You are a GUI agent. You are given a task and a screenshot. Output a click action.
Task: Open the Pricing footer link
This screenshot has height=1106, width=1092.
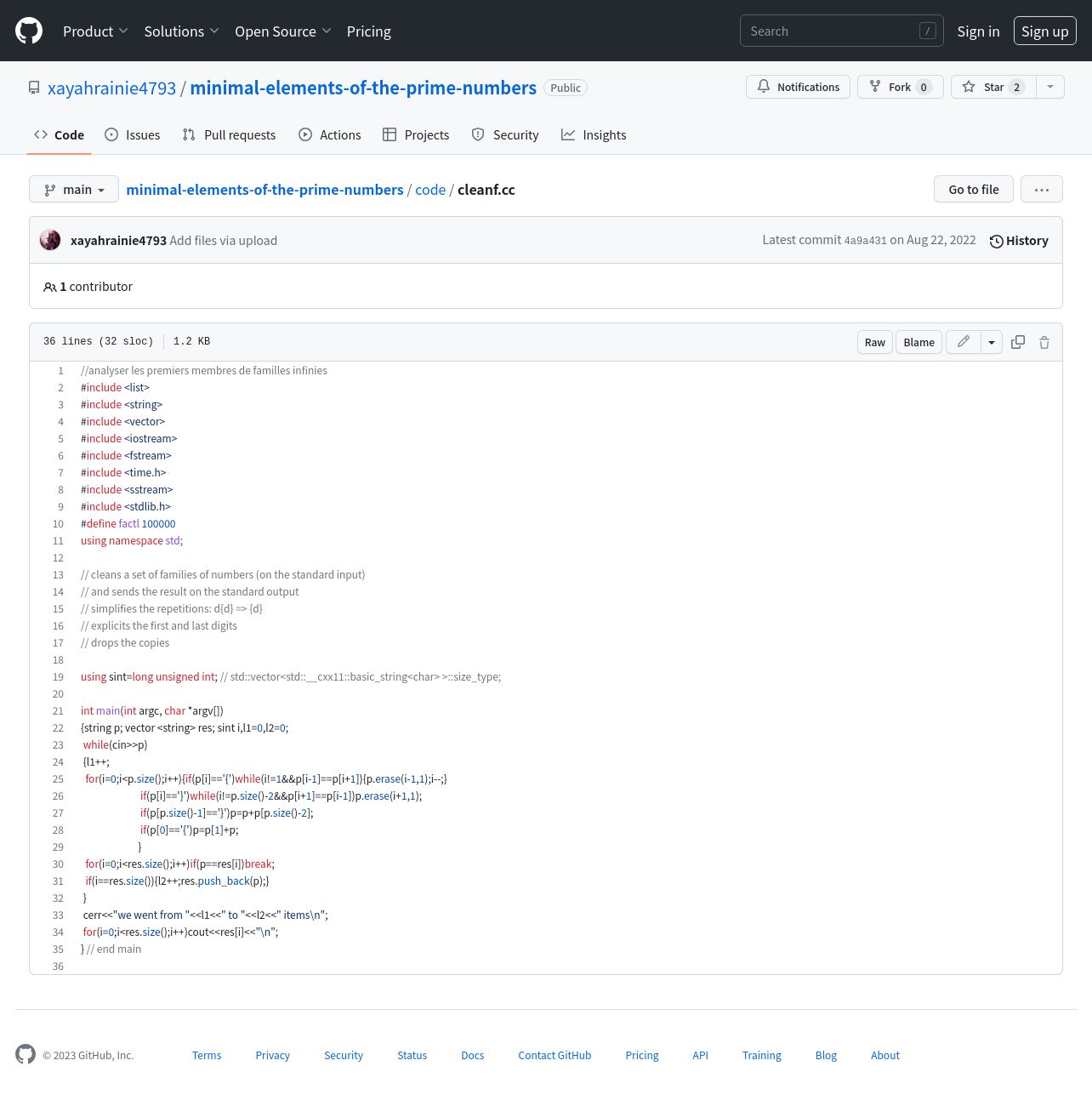click(642, 1055)
